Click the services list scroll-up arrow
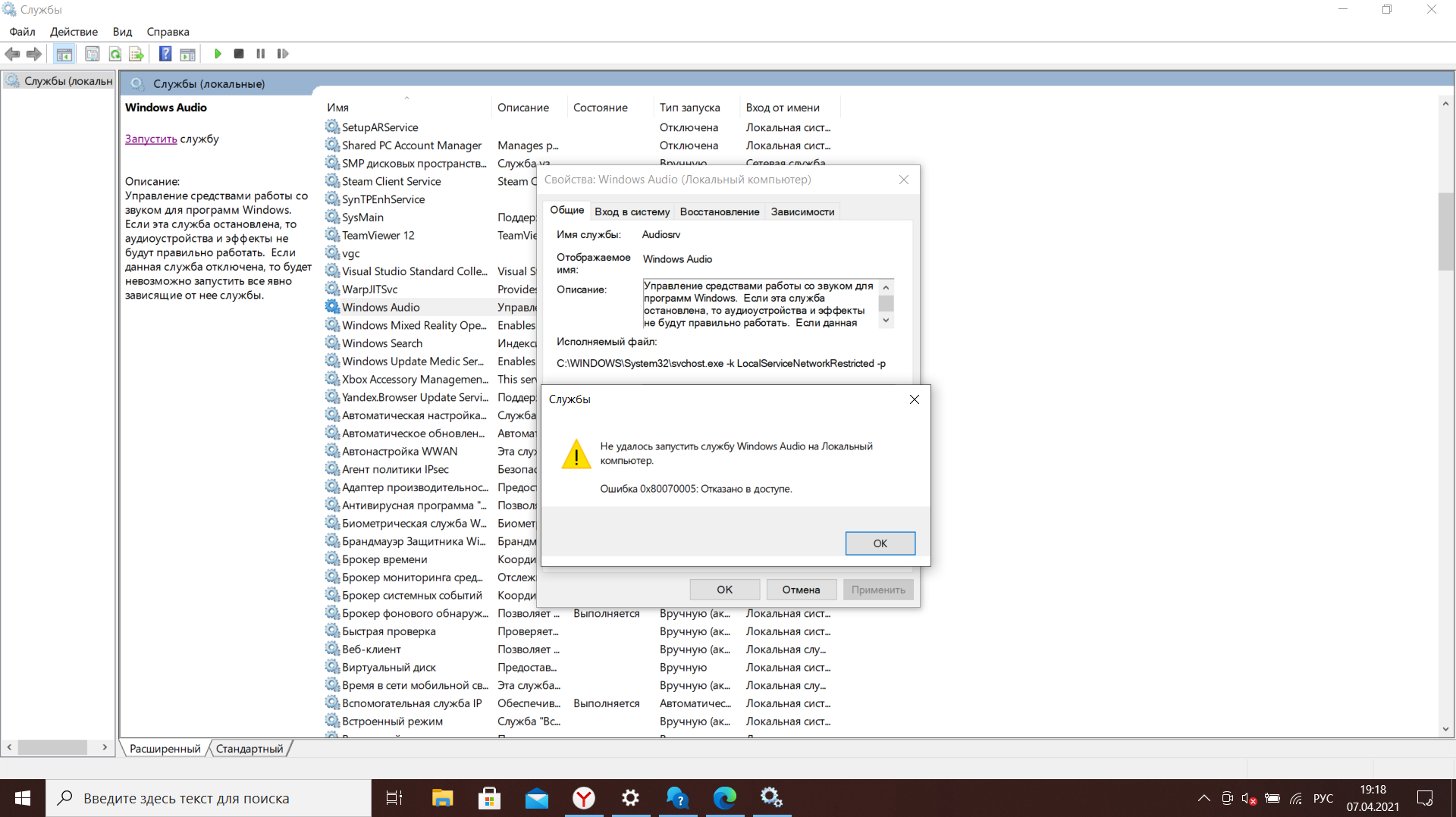 [1445, 105]
